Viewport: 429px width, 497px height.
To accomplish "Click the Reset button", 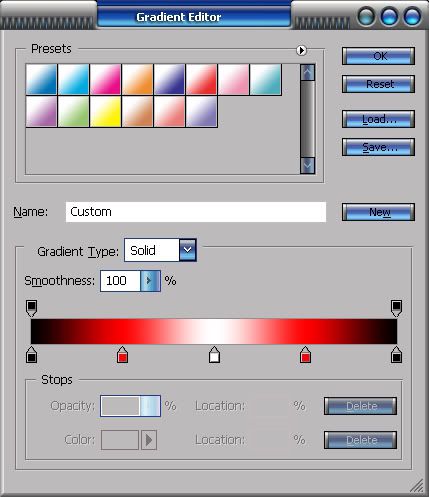I will coord(378,84).
